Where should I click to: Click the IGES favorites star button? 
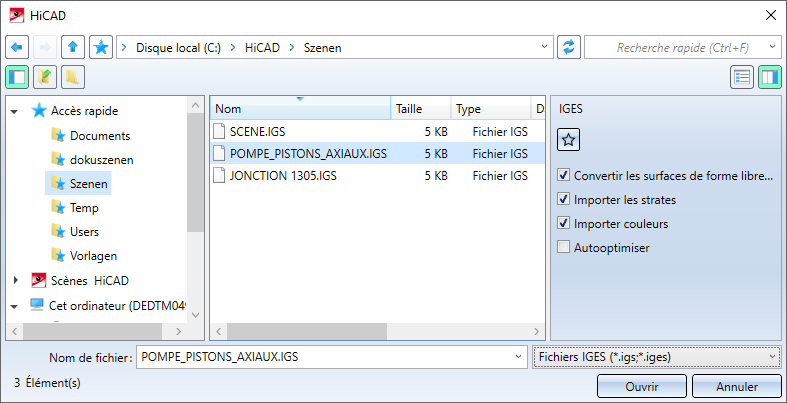(x=570, y=141)
